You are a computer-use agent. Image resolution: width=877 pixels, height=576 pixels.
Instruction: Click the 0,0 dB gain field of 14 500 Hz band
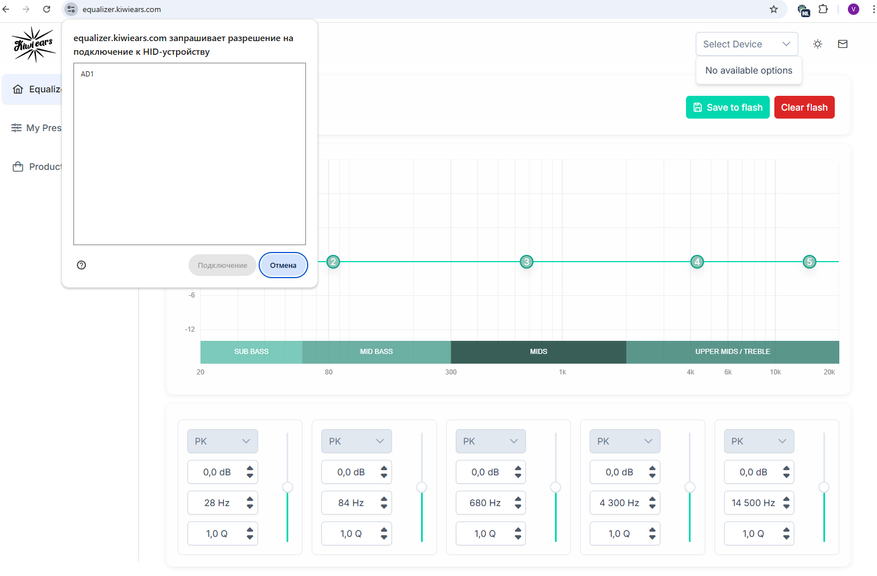759,472
